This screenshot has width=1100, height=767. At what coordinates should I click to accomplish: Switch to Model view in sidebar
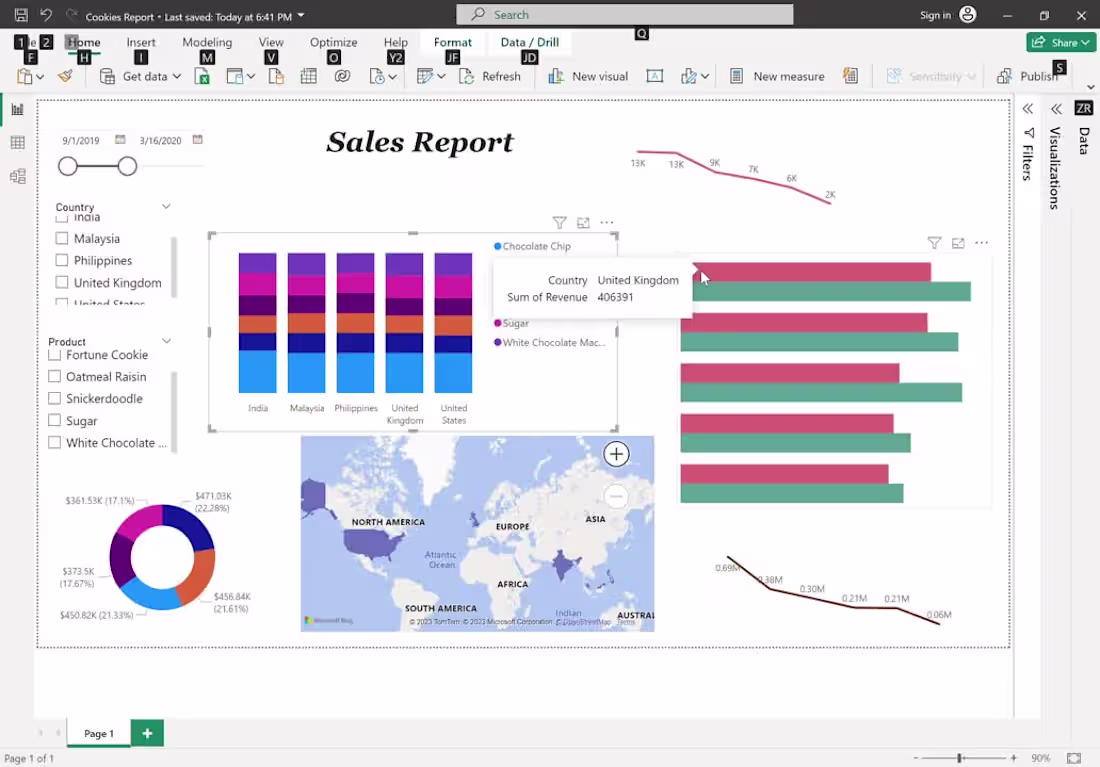coord(18,175)
